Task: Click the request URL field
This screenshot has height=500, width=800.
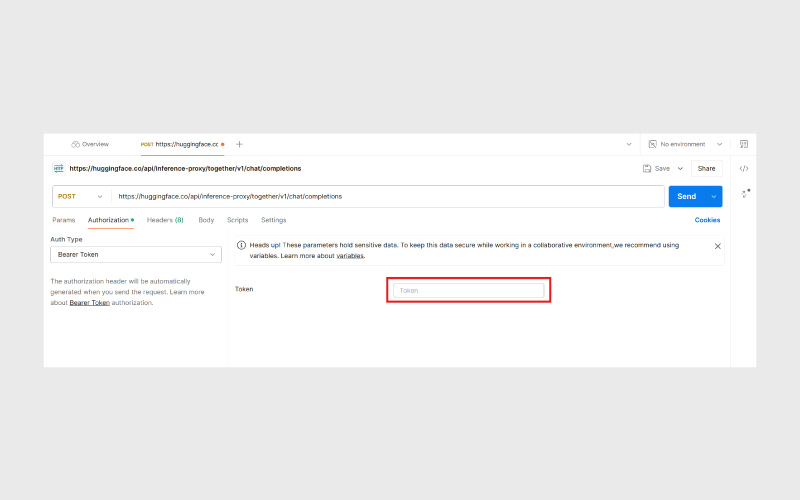Action: pyautogui.click(x=385, y=196)
